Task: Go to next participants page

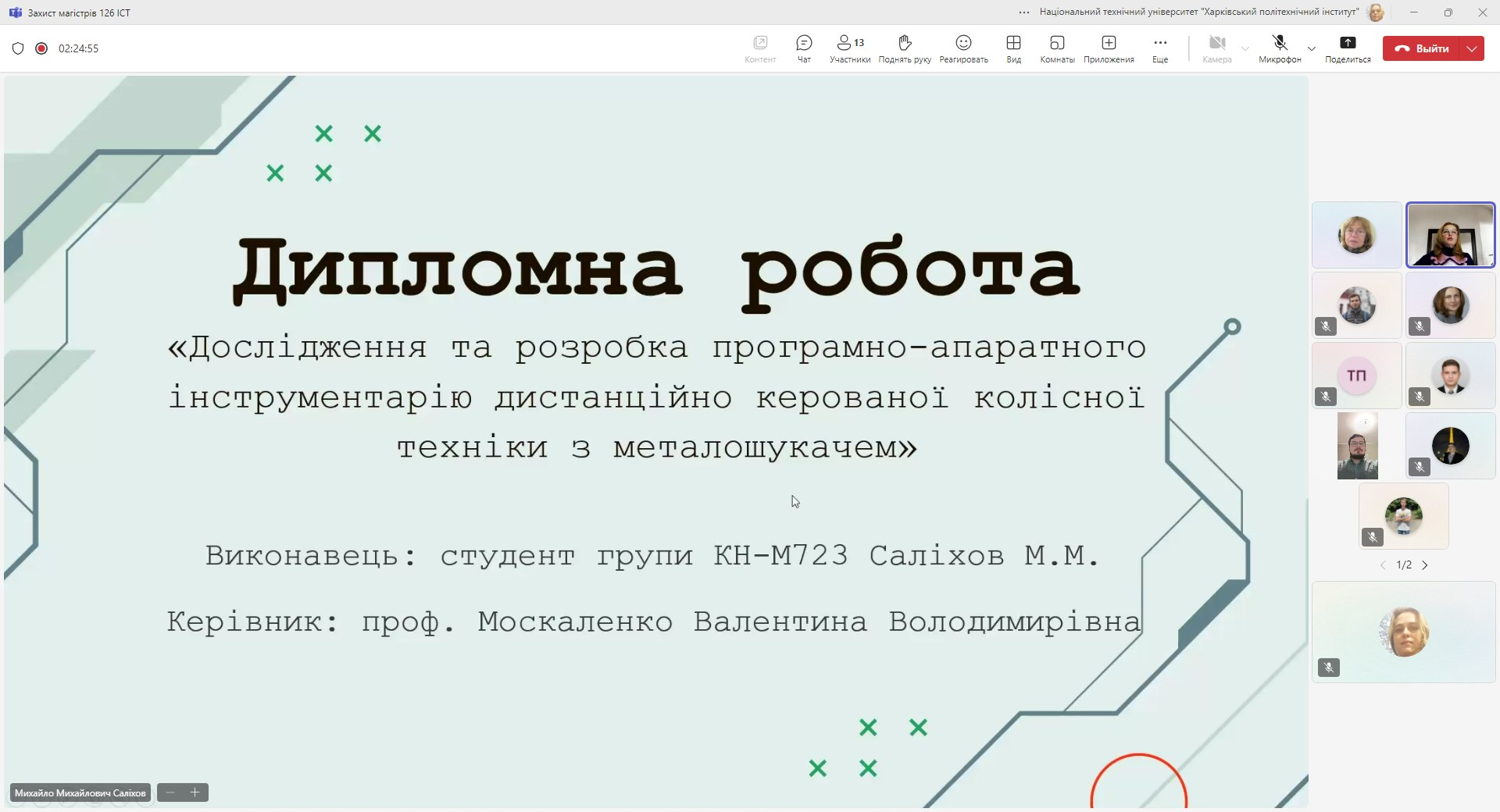Action: 1425,565
